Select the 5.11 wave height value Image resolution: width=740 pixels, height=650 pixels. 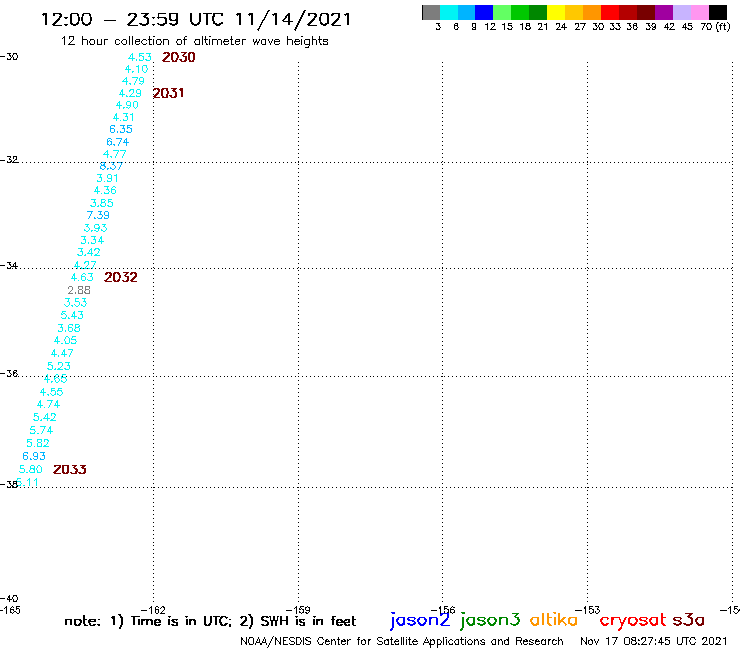point(27,482)
